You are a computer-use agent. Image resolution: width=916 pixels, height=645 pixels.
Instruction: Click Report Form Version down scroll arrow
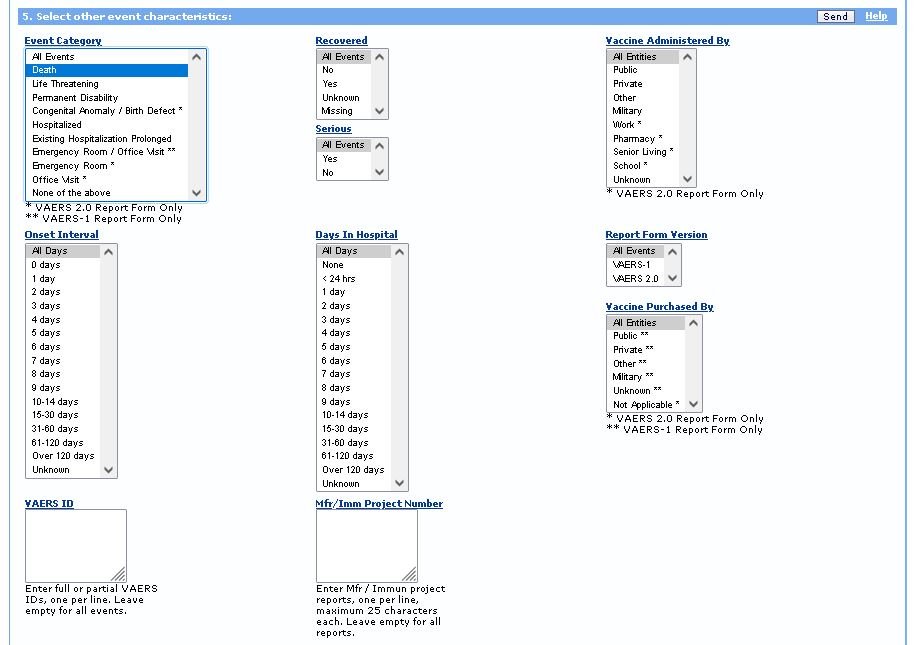pyautogui.click(x=673, y=278)
